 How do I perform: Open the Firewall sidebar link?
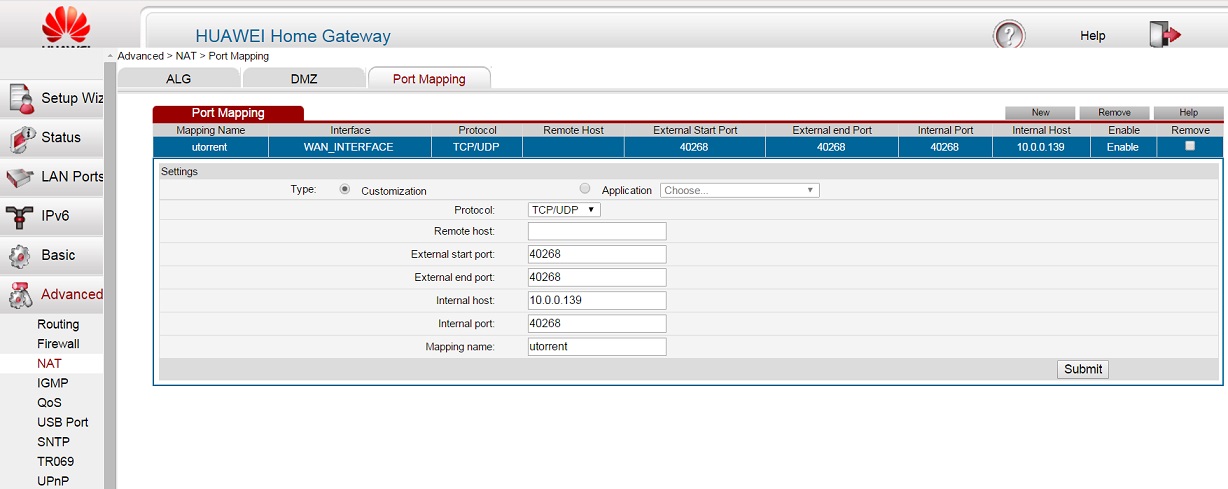(58, 344)
